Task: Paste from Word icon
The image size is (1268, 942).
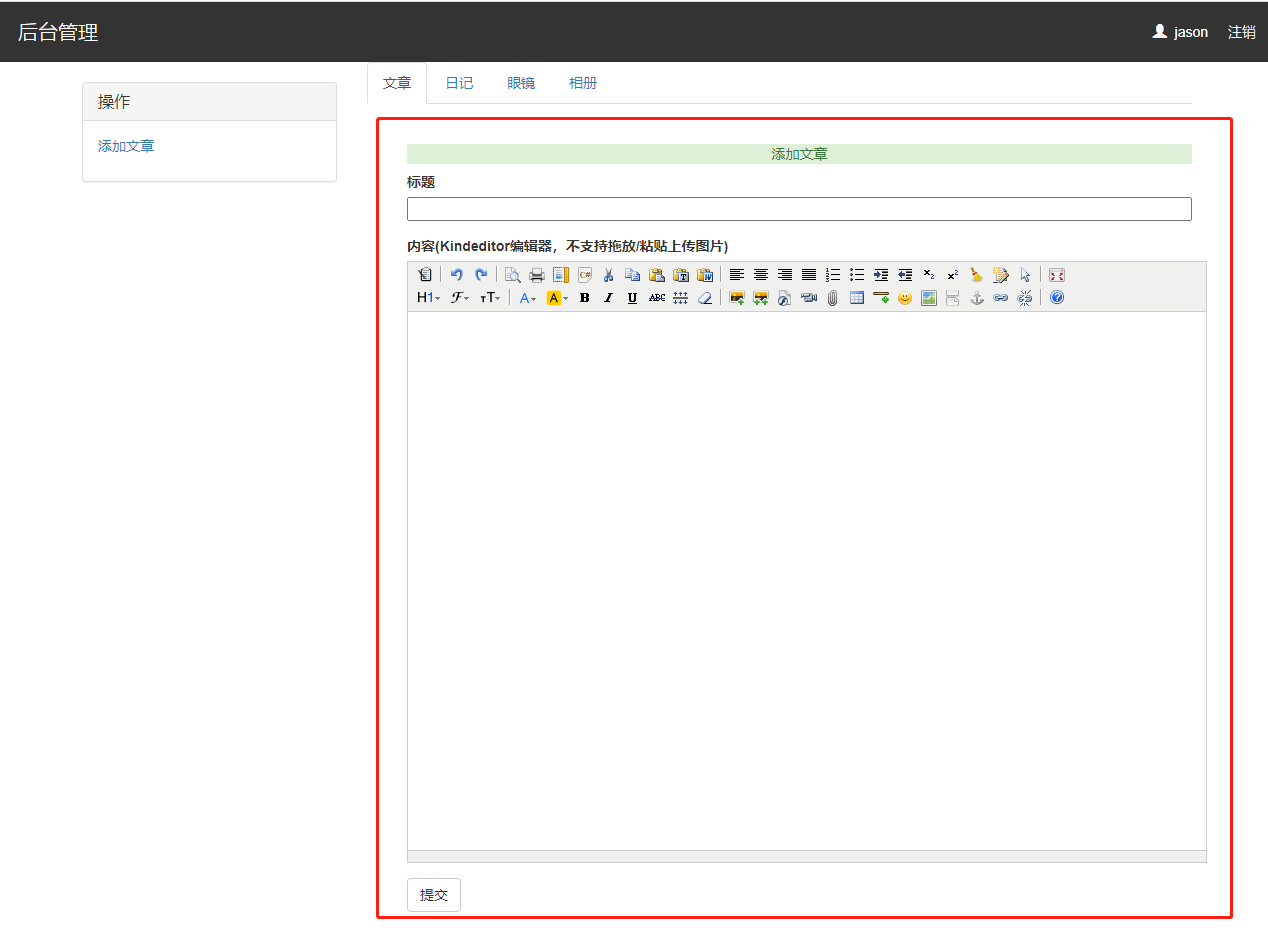Action: [x=705, y=275]
